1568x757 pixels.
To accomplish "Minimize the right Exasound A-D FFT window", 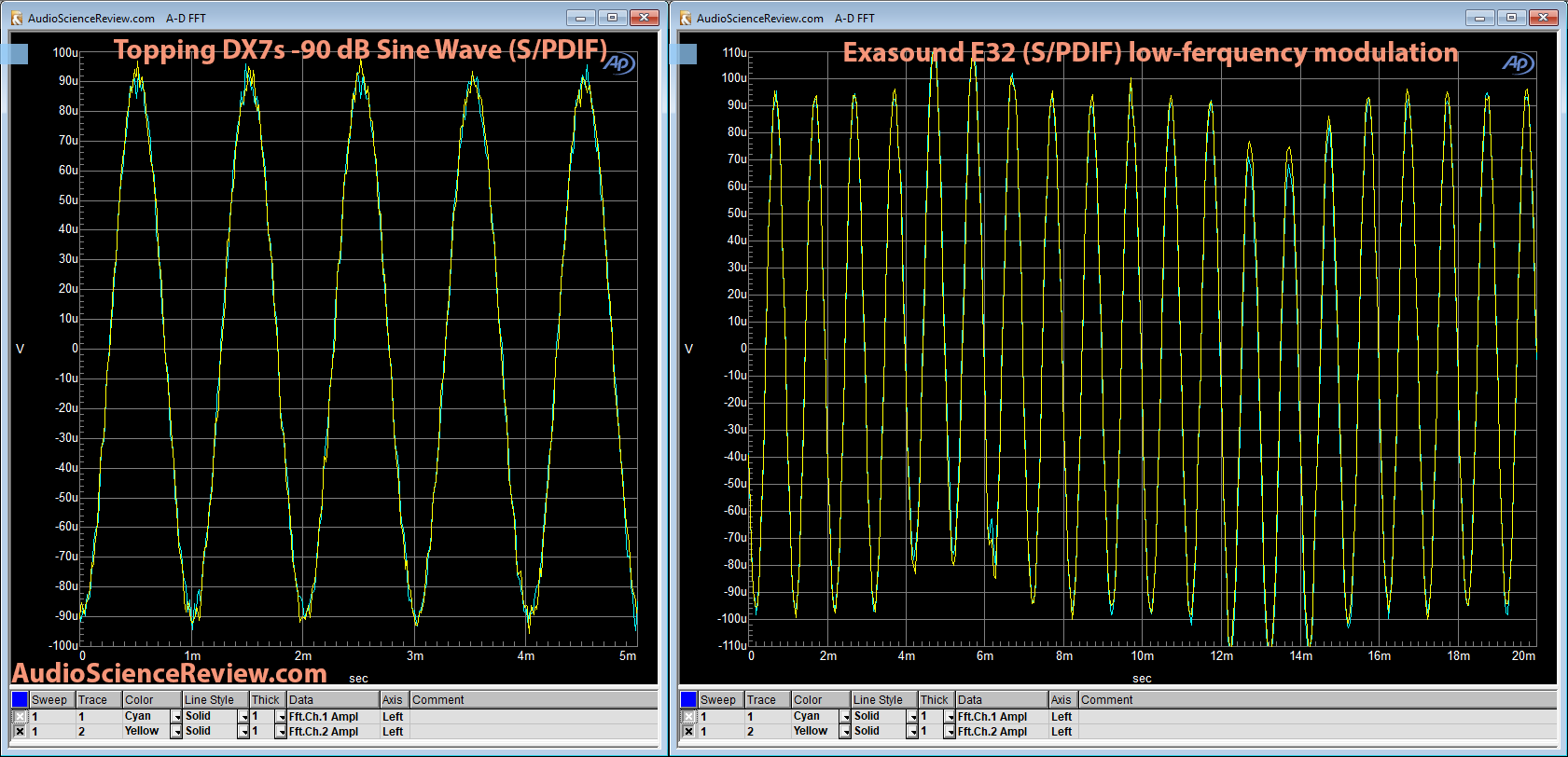I will [1479, 18].
